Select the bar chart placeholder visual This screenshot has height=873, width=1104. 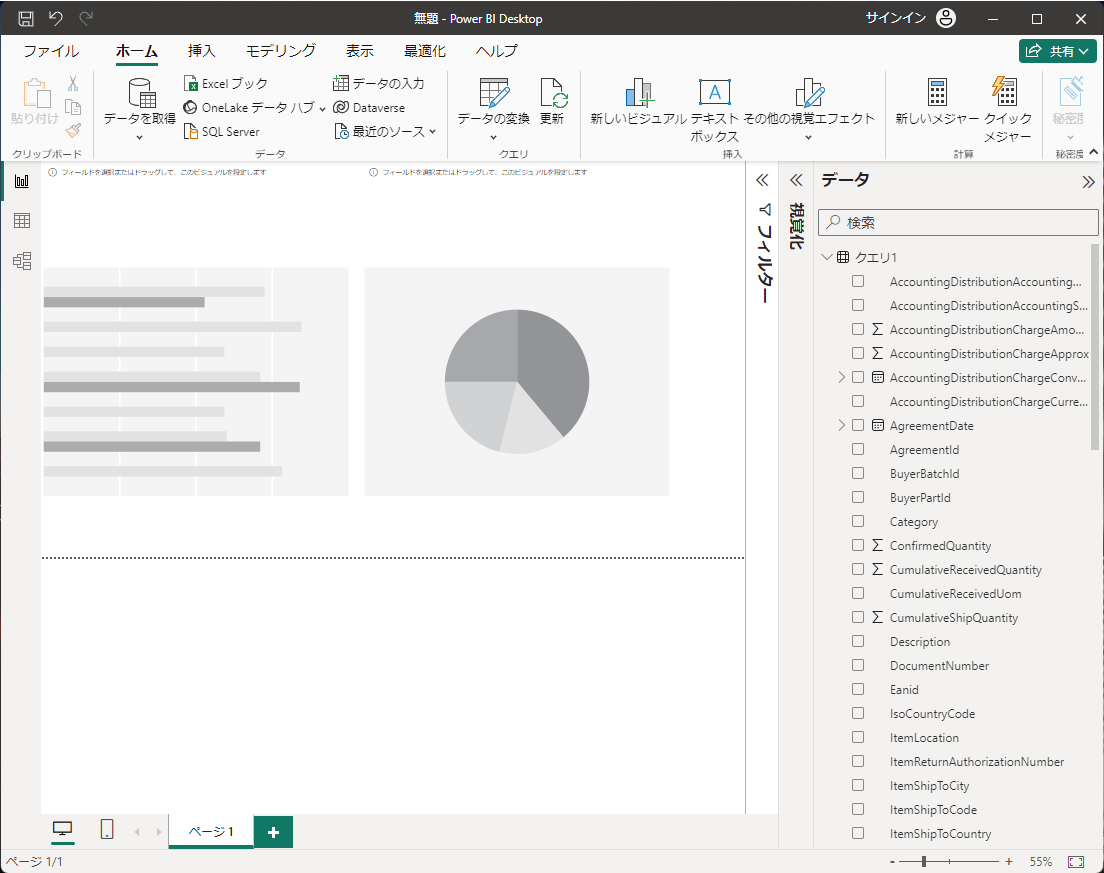click(x=196, y=381)
